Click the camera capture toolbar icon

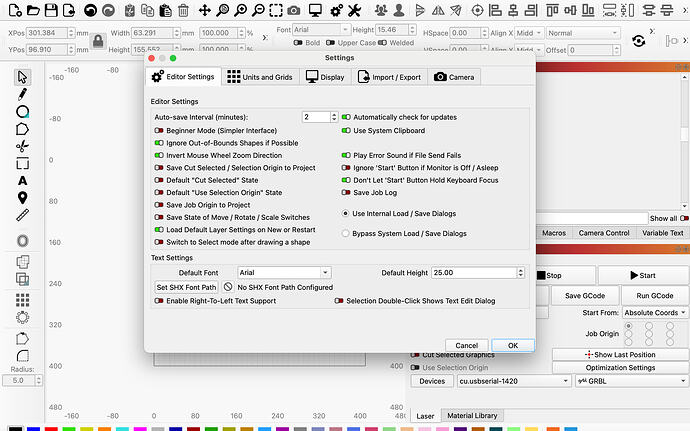pyautogui.click(x=292, y=11)
